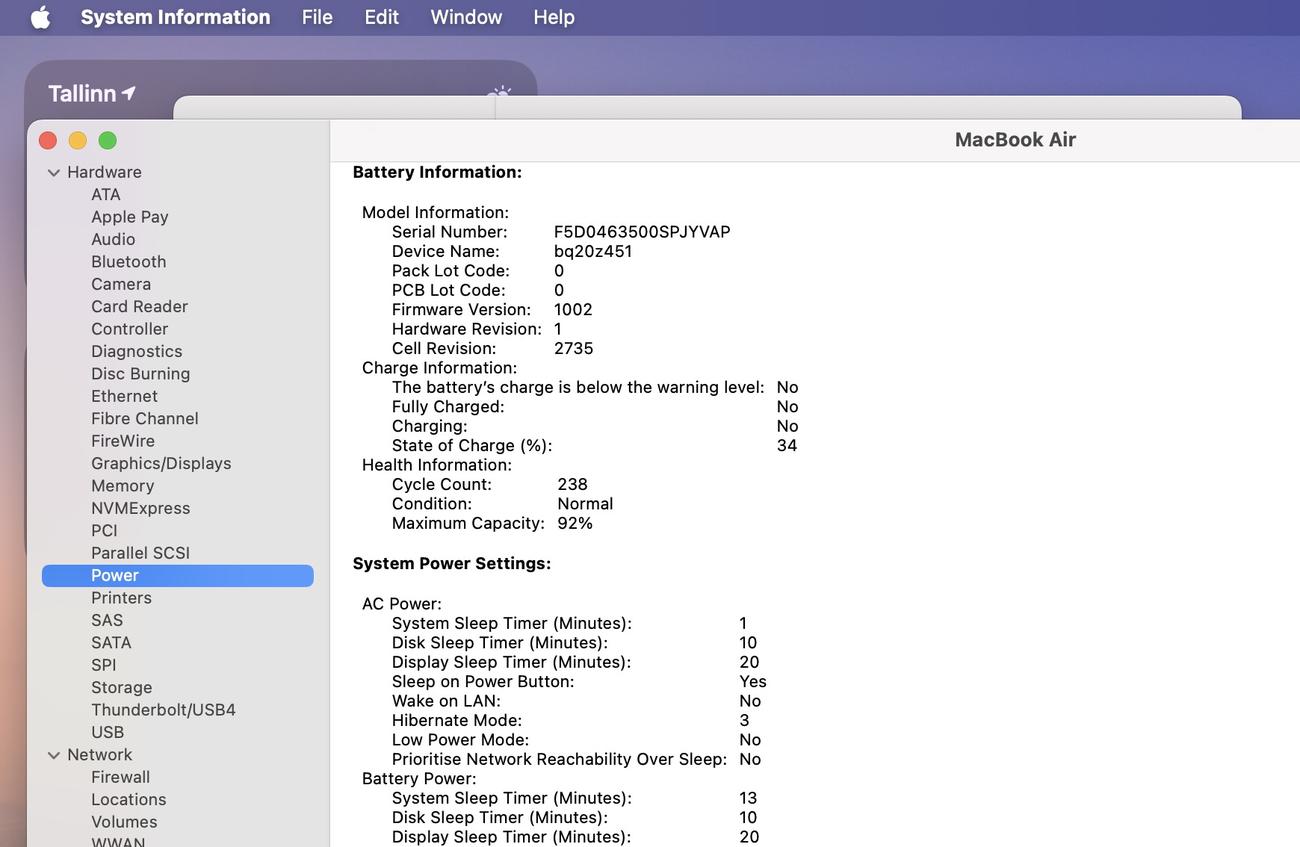Click the Hardware section label
Screen dimensions: 1300x847
point(104,172)
